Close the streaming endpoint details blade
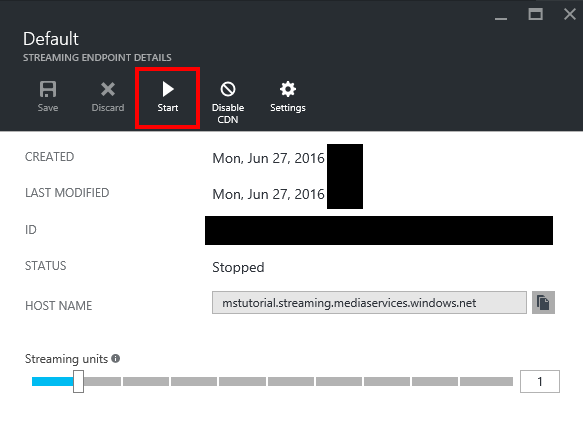The height and width of the screenshot is (429, 583). [x=570, y=14]
